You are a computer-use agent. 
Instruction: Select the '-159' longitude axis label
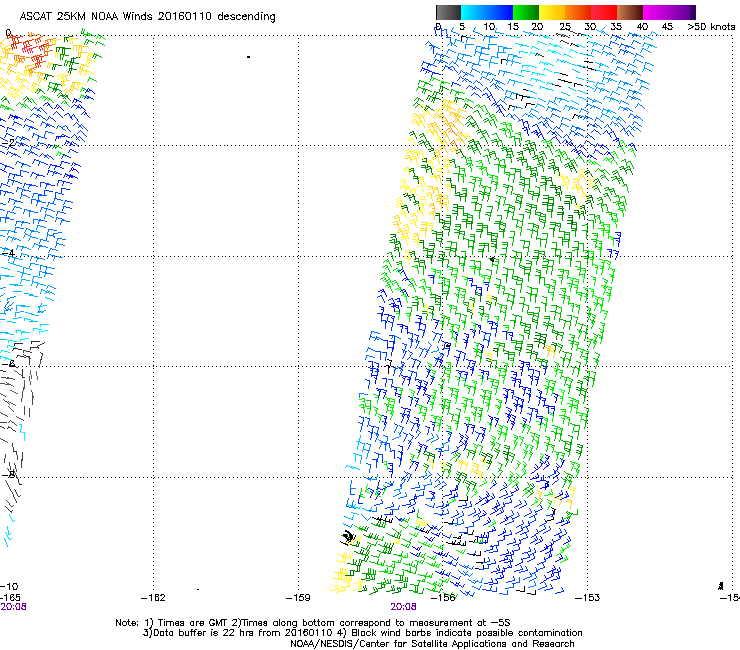click(298, 598)
